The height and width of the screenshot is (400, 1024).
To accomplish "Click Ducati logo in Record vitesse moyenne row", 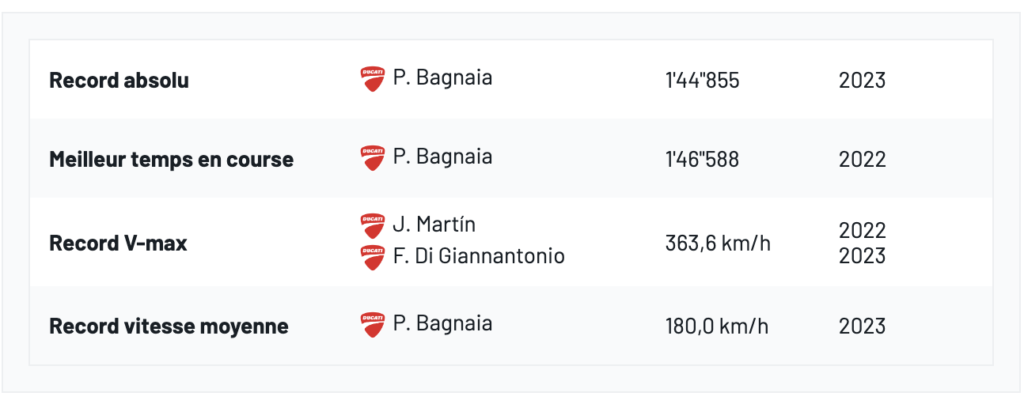I will pyautogui.click(x=372, y=324).
